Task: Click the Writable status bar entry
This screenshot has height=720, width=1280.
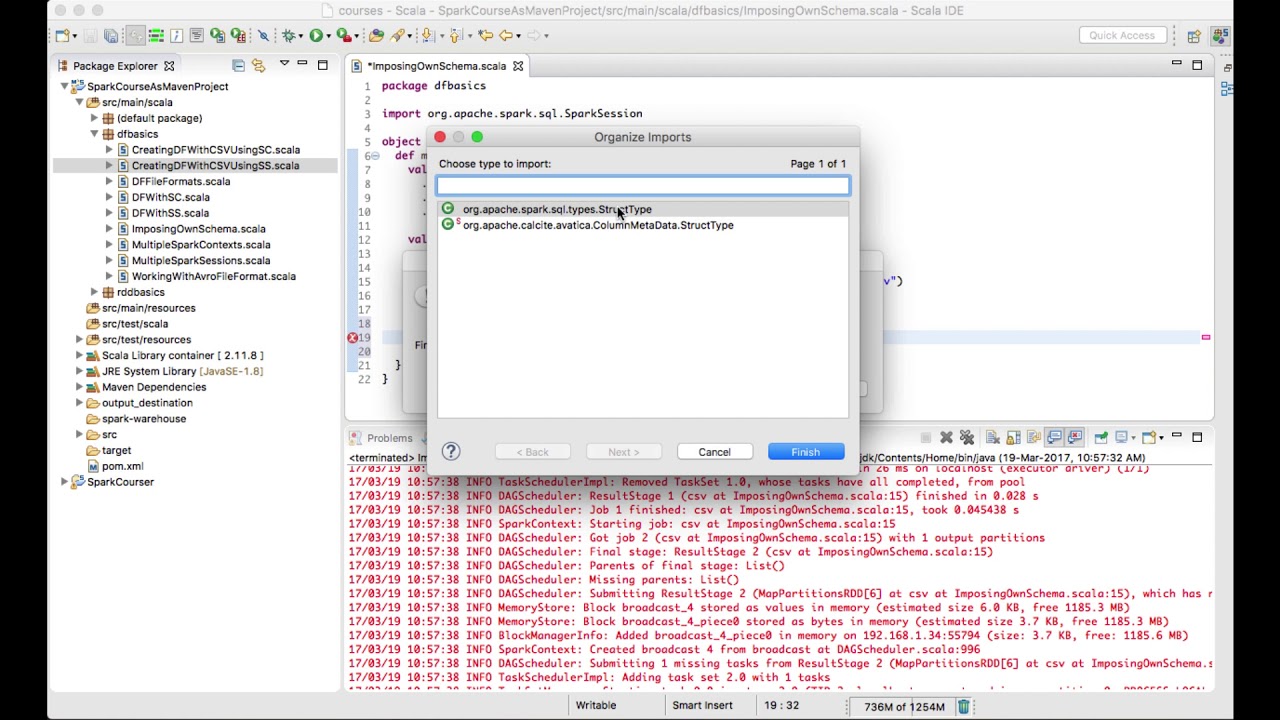Action: click(596, 706)
